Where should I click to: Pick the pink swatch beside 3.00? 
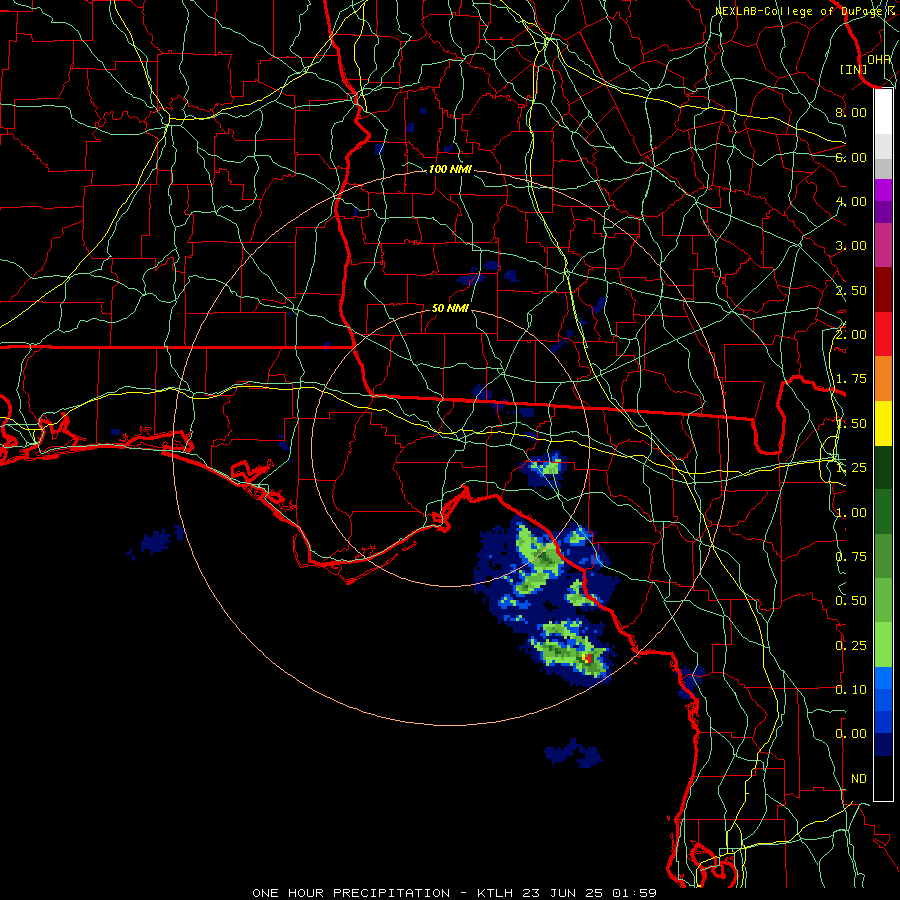point(883,245)
